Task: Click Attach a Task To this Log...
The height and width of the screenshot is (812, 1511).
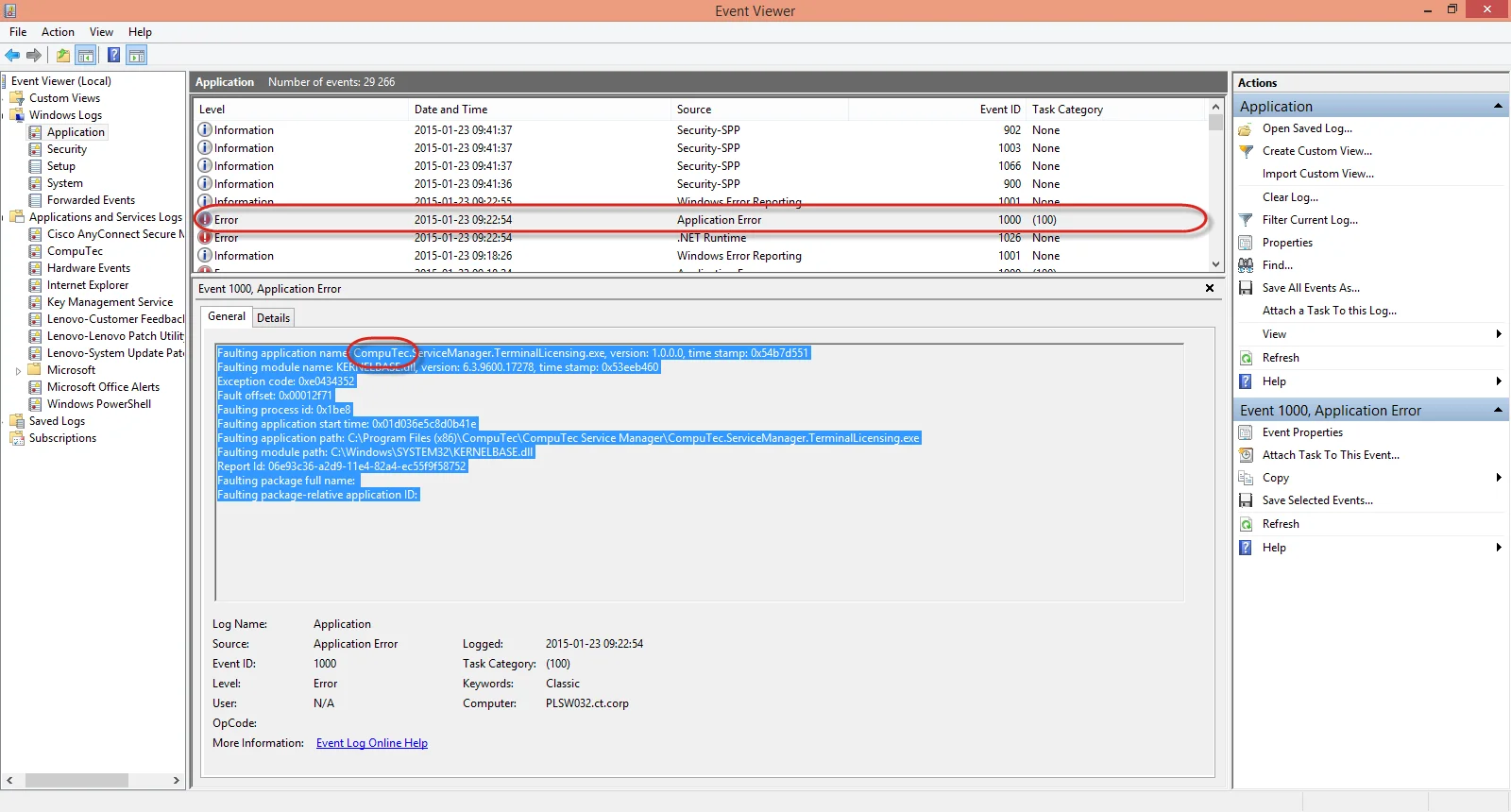Action: [x=1330, y=311]
